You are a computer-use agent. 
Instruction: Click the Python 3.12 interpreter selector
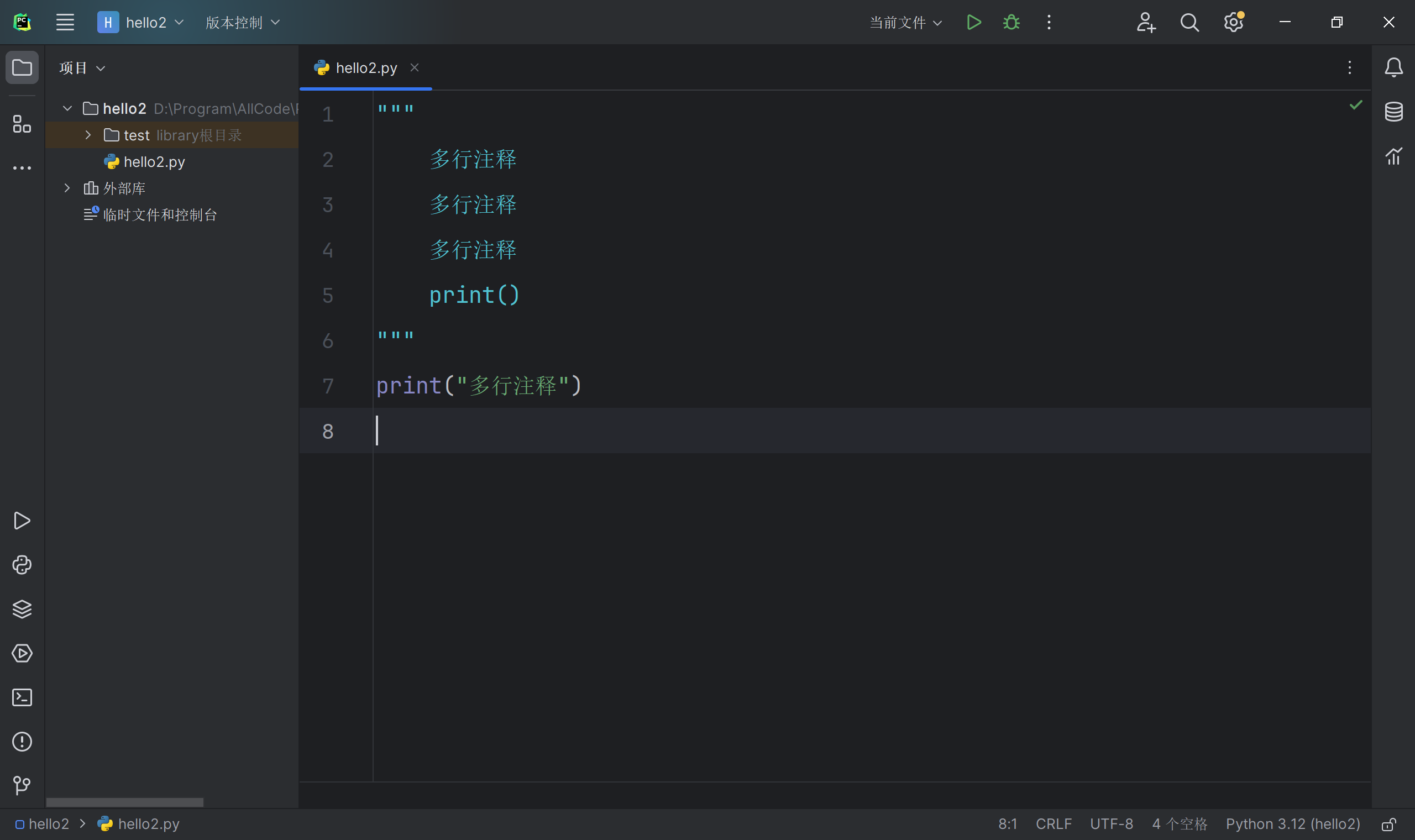(x=1293, y=824)
